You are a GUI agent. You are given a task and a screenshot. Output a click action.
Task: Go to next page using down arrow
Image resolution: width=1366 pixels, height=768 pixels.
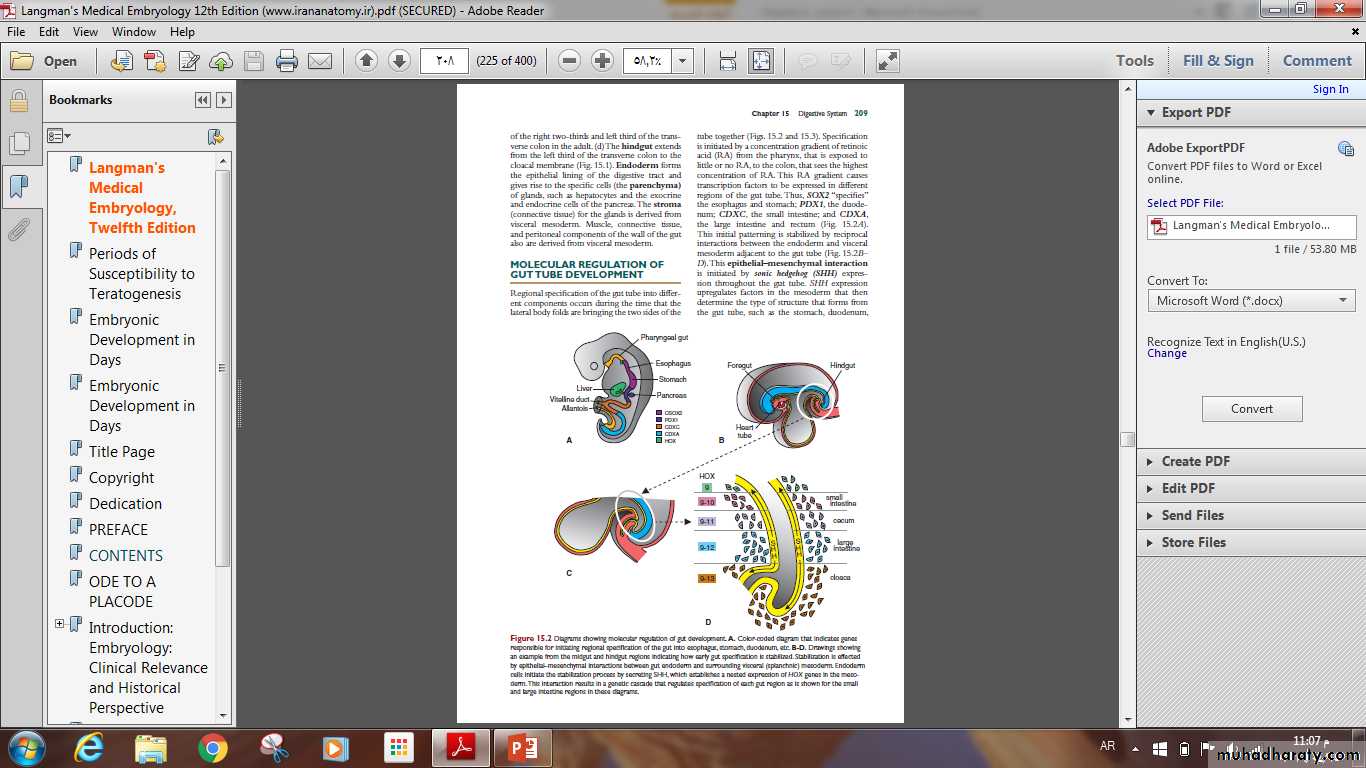click(399, 61)
